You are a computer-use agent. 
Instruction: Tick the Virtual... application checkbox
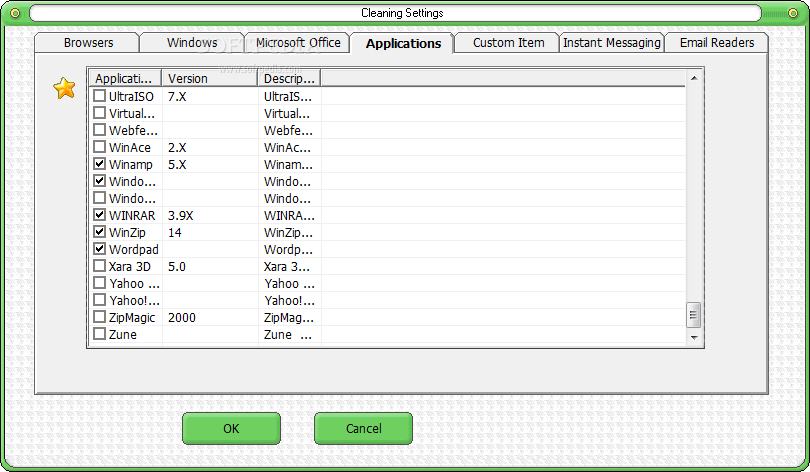click(99, 113)
